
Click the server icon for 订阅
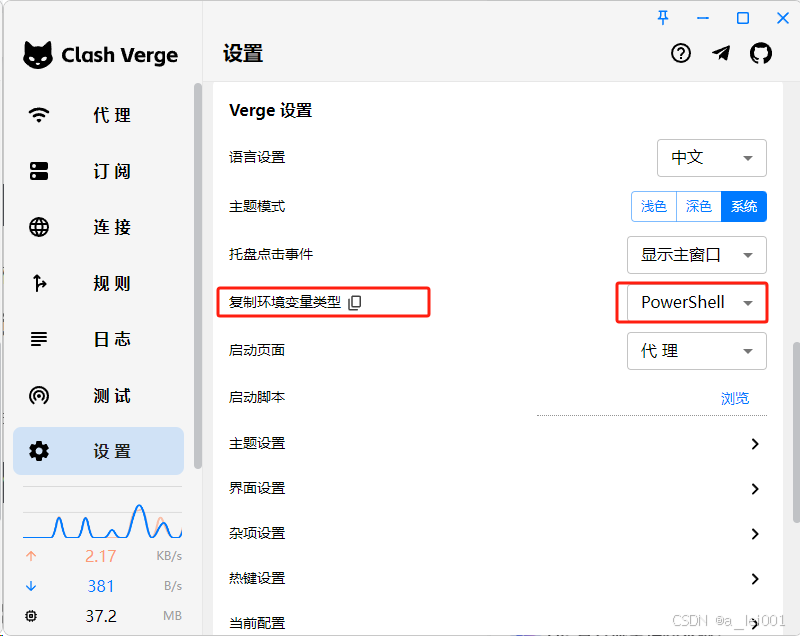click(x=39, y=171)
